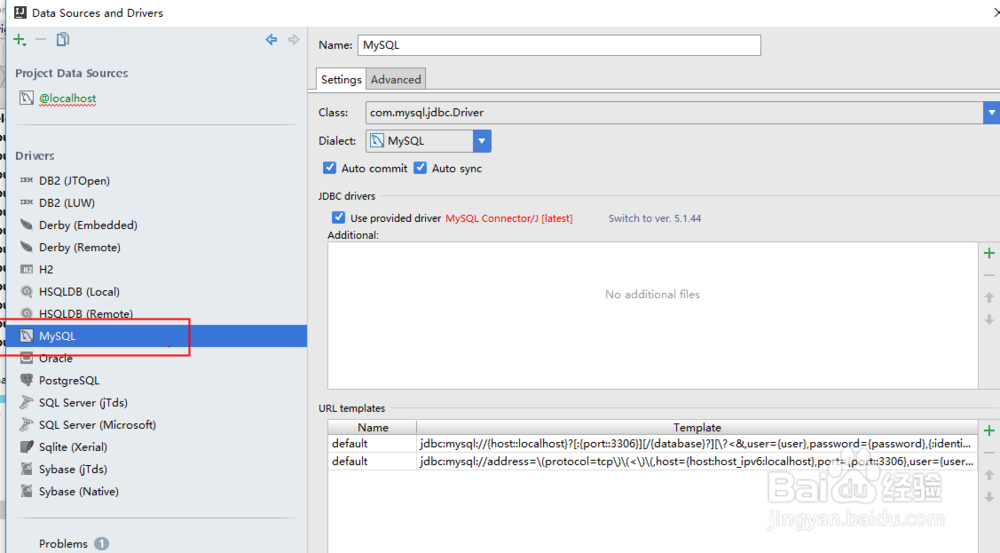Move URL template up
This screenshot has width=1000, height=553.
[989, 475]
